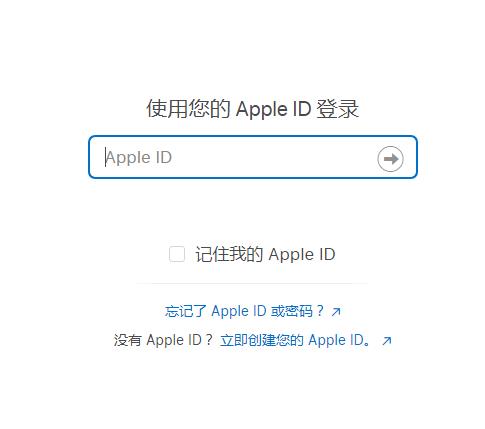Focus the Apple ID input field

(253, 157)
